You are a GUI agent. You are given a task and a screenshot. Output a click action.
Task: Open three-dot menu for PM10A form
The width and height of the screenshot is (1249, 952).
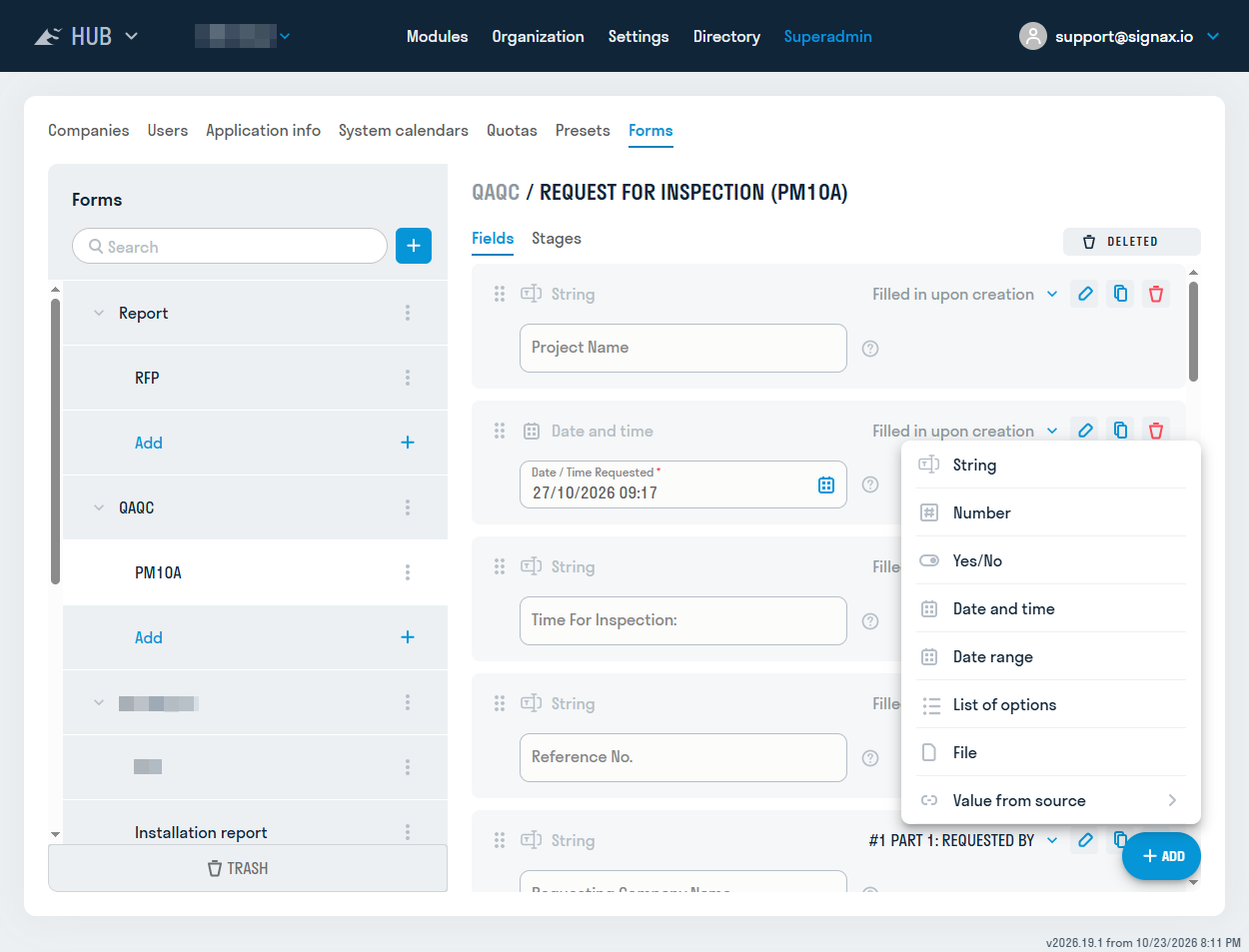point(408,572)
